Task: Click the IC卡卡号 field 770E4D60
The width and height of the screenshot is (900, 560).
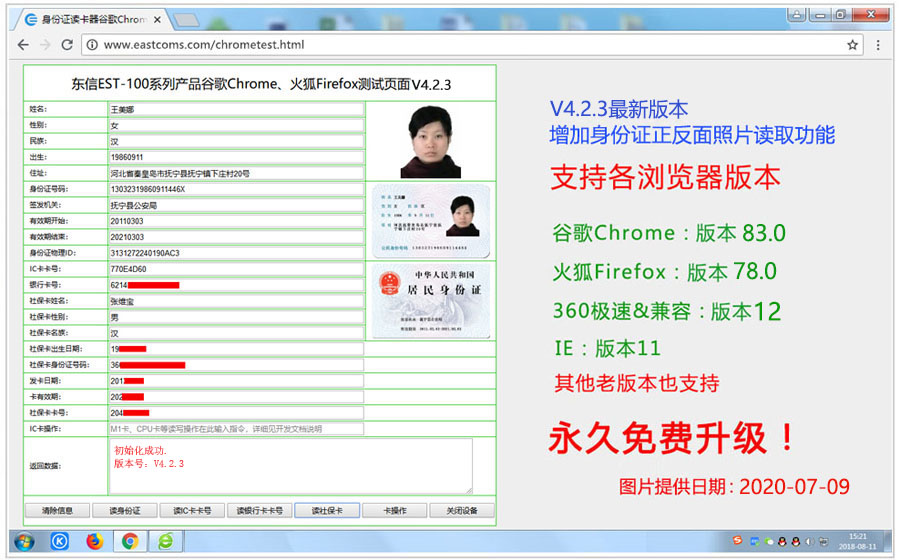Action: [x=236, y=269]
